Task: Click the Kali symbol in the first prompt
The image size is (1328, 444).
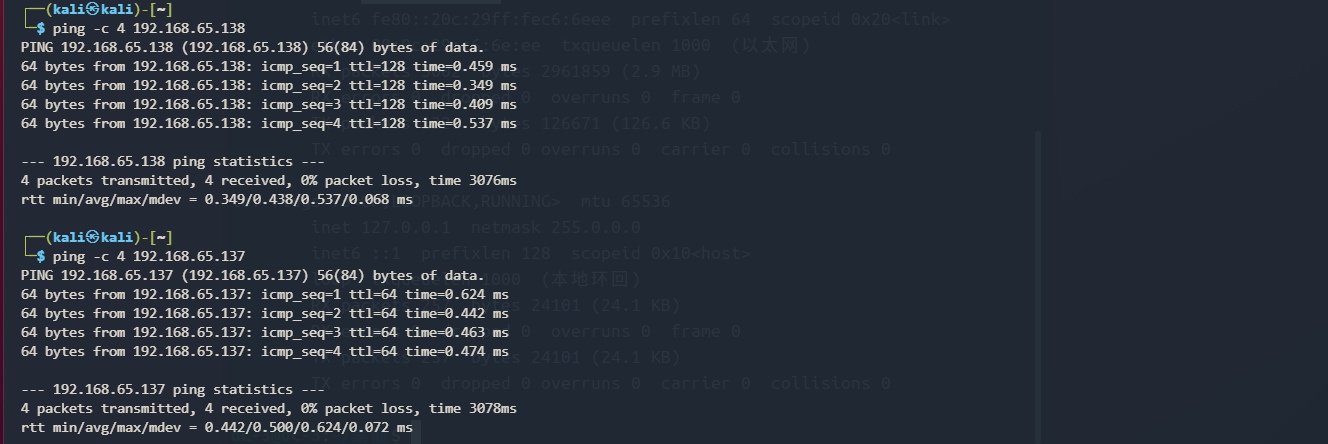Action: point(92,9)
